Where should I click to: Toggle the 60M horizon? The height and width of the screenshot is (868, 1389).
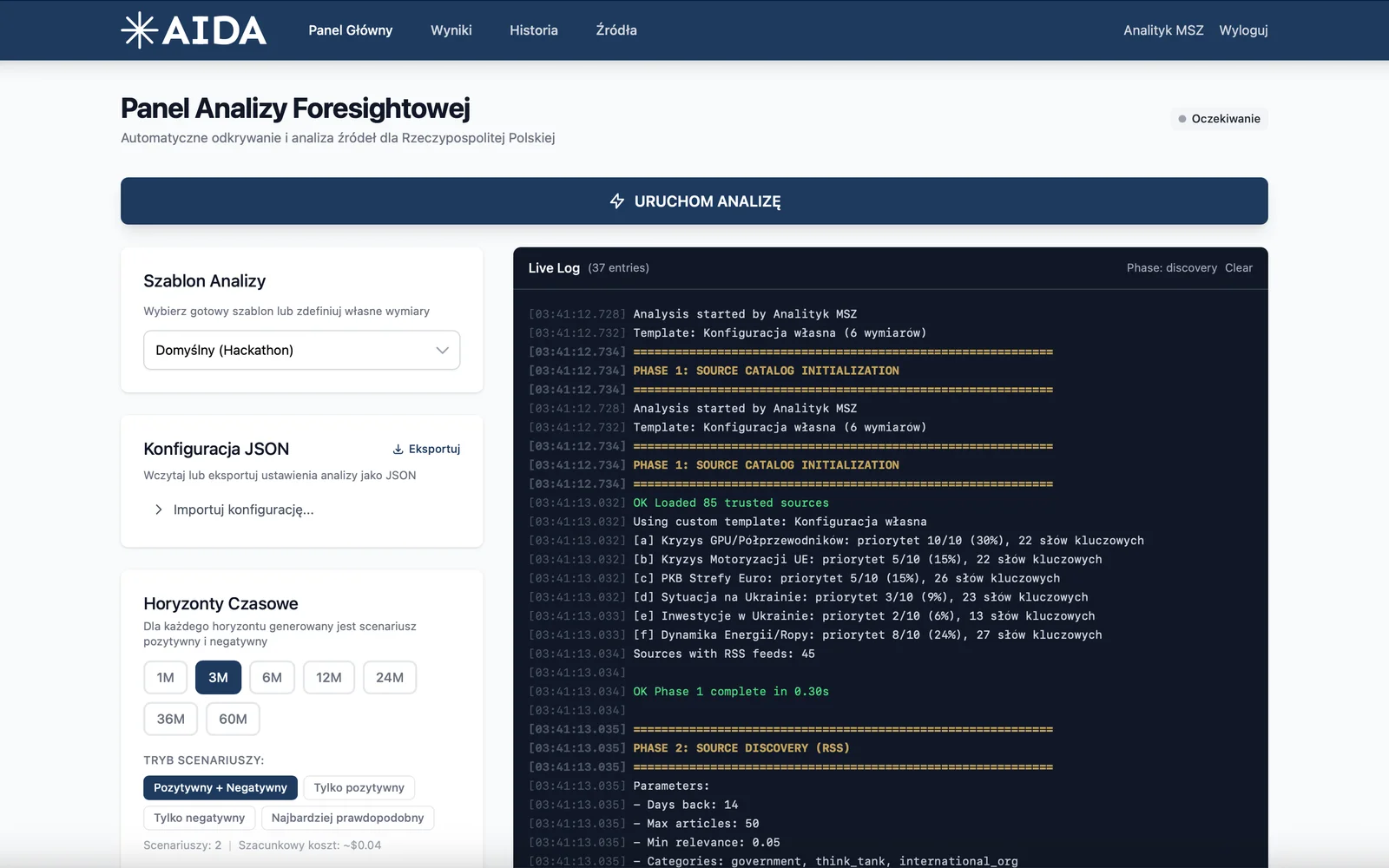(233, 720)
